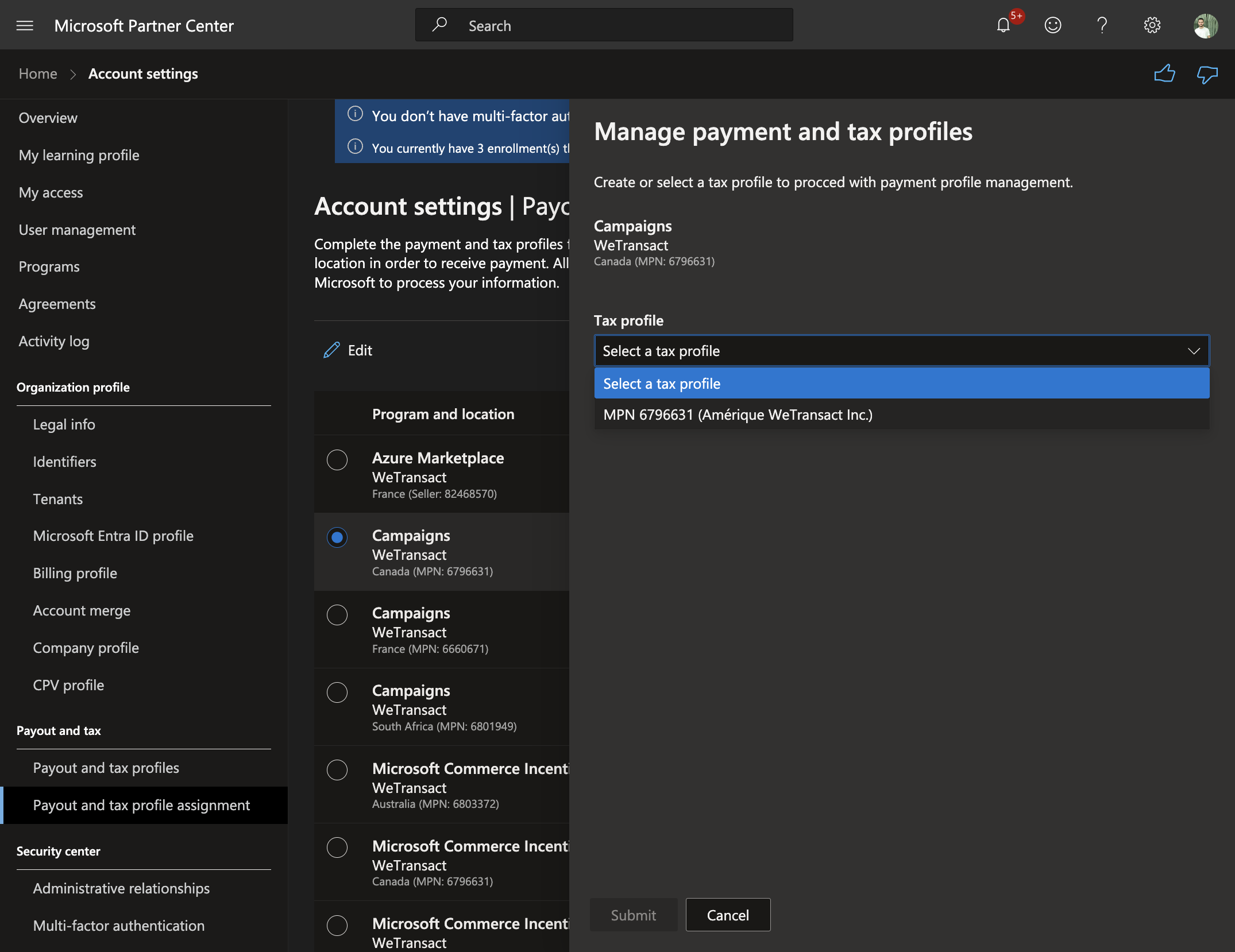Choose MPN 6796631 Amérique WeTransact option
Image resolution: width=1235 pixels, height=952 pixels.
902,415
